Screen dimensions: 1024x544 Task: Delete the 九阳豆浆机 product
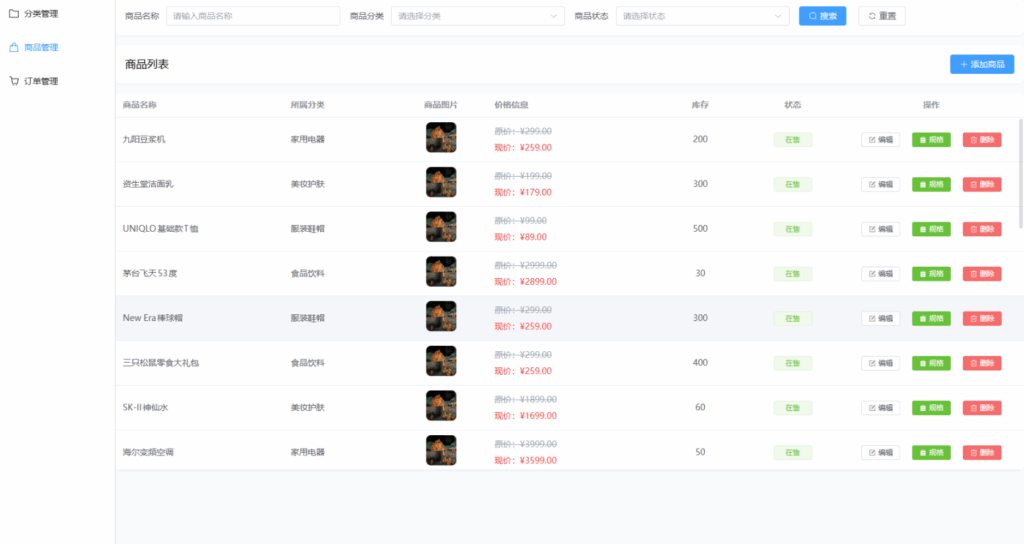click(982, 140)
